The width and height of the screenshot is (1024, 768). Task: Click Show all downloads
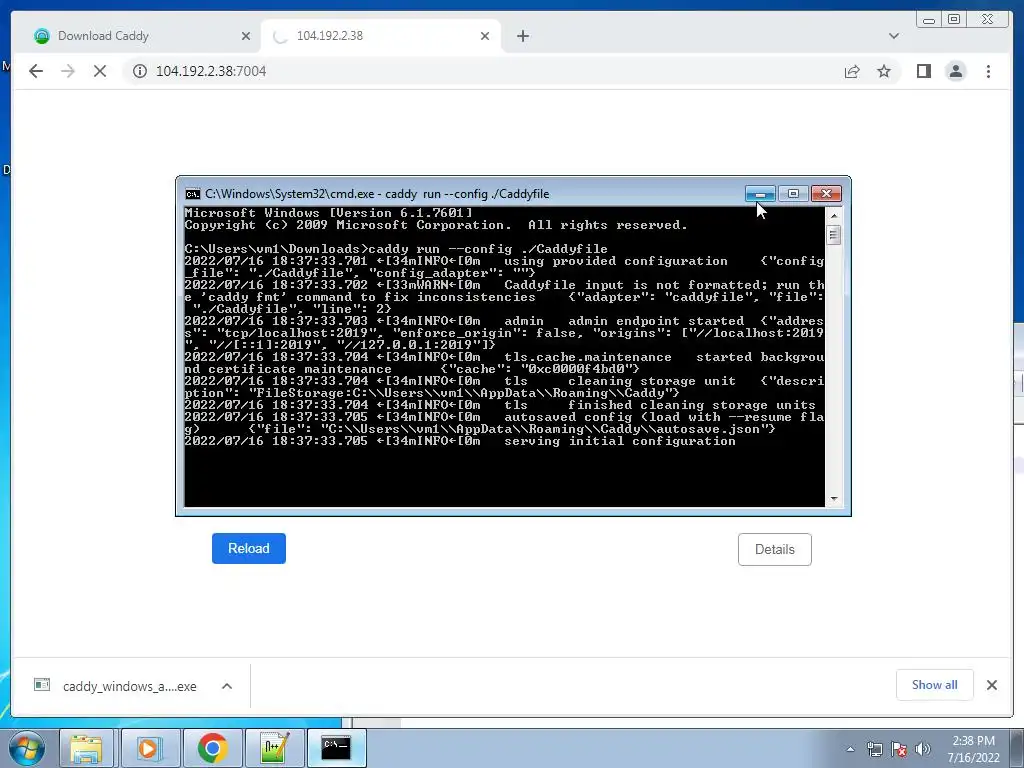[935, 685]
